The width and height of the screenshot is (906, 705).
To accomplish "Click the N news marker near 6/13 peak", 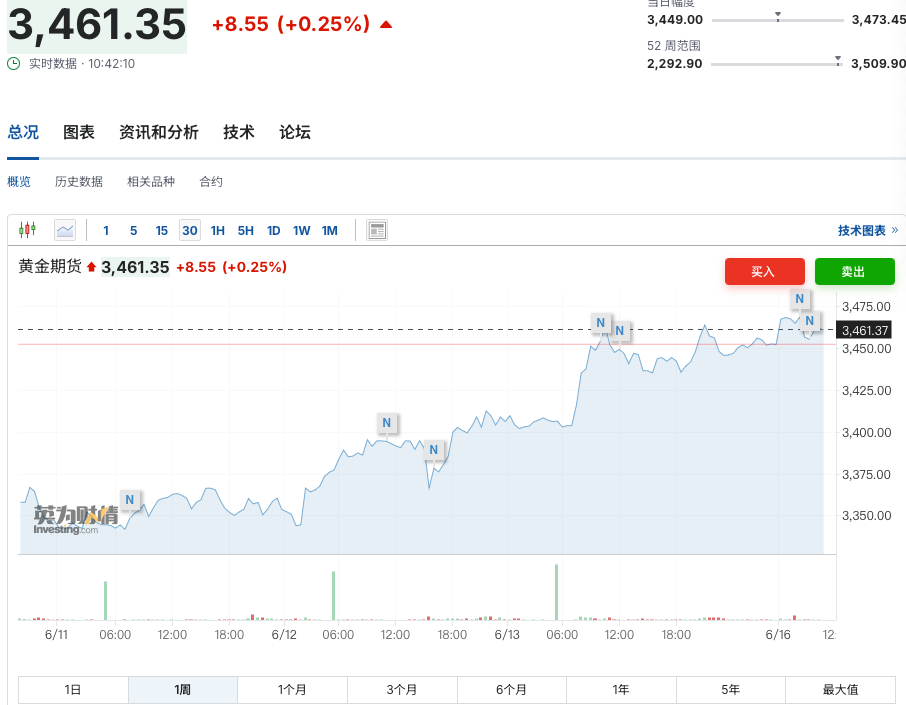I will pos(601,324).
